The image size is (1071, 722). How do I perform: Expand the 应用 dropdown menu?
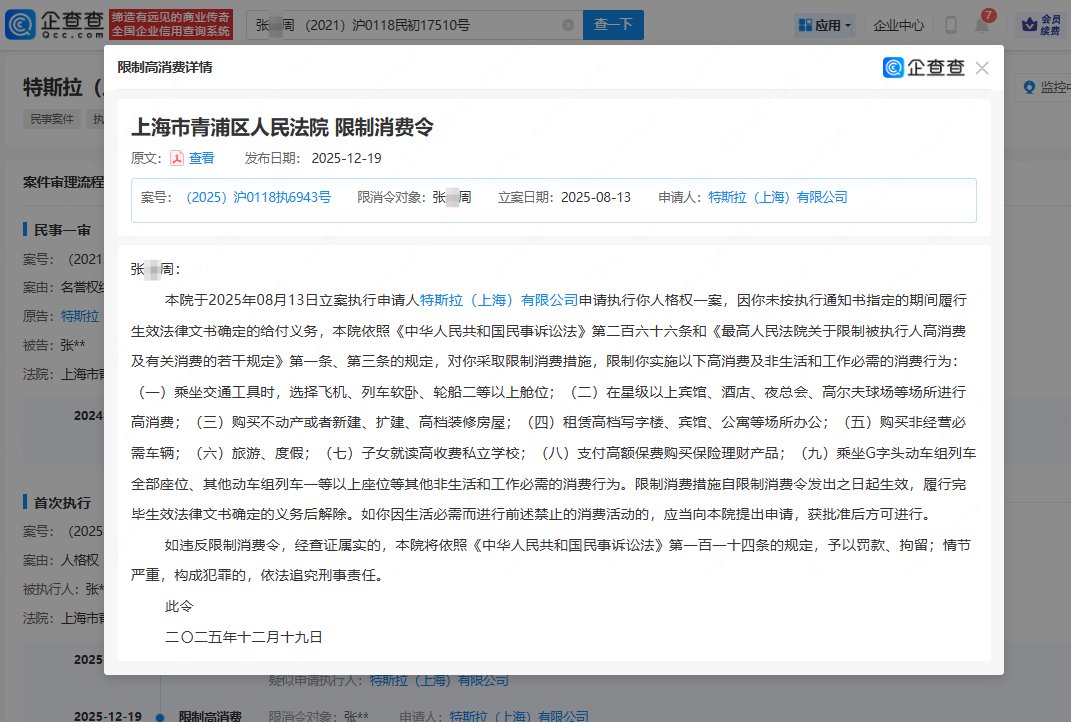pos(830,24)
